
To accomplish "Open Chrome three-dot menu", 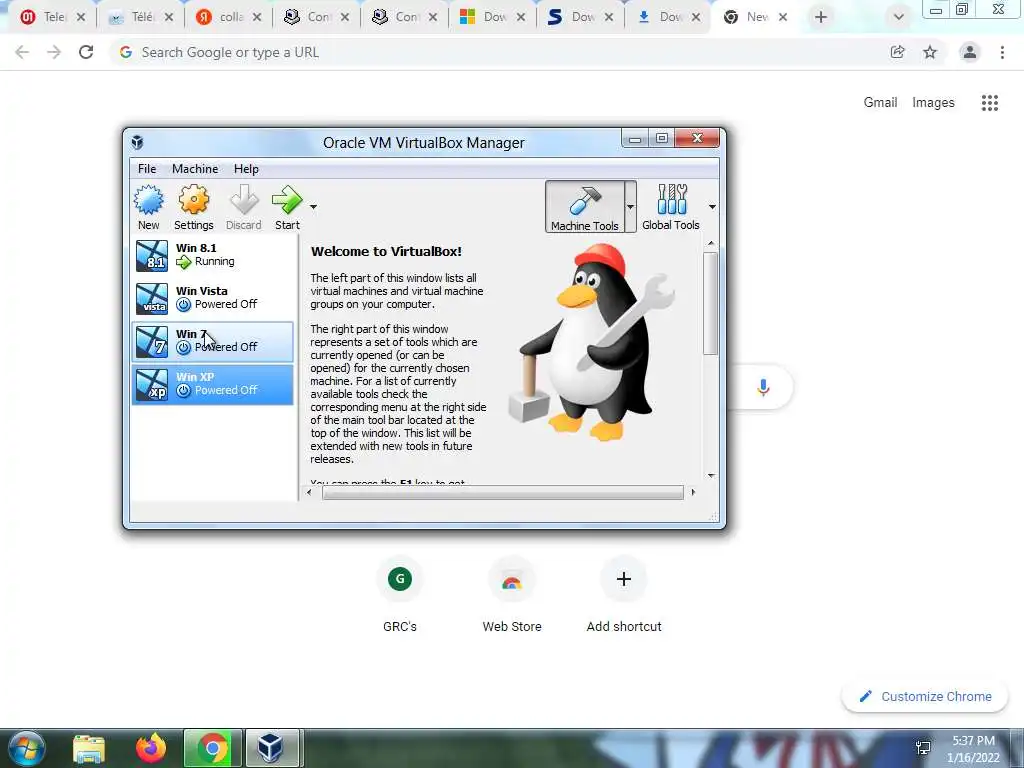I will [x=1002, y=52].
